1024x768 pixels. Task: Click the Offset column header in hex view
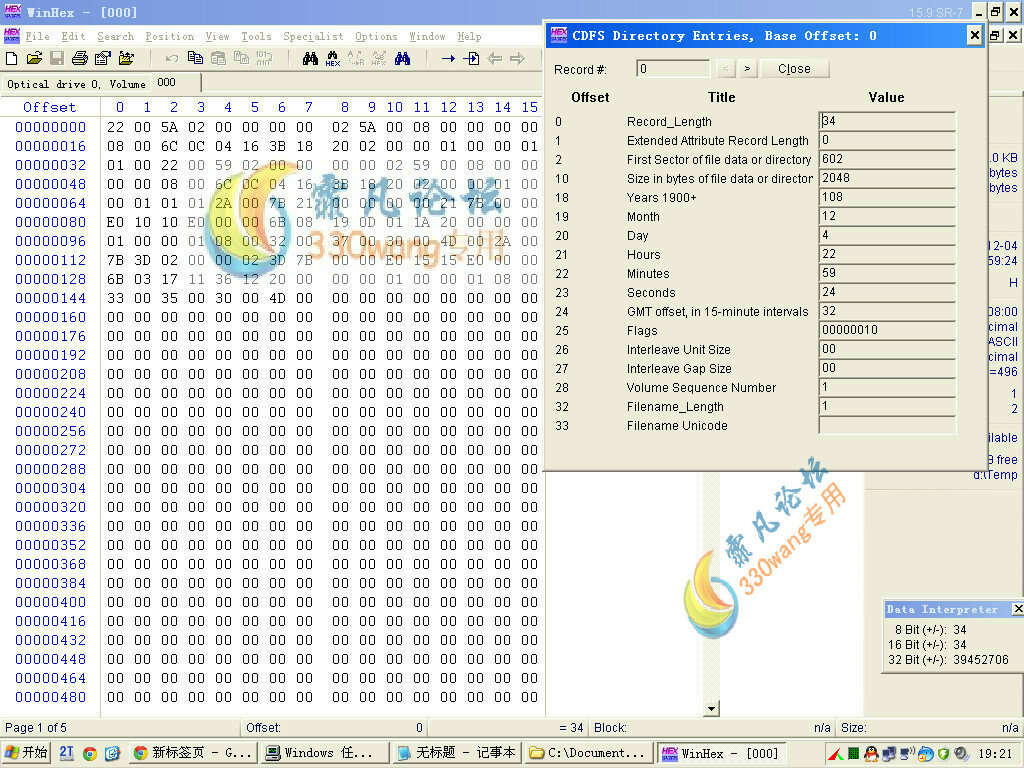click(x=50, y=107)
